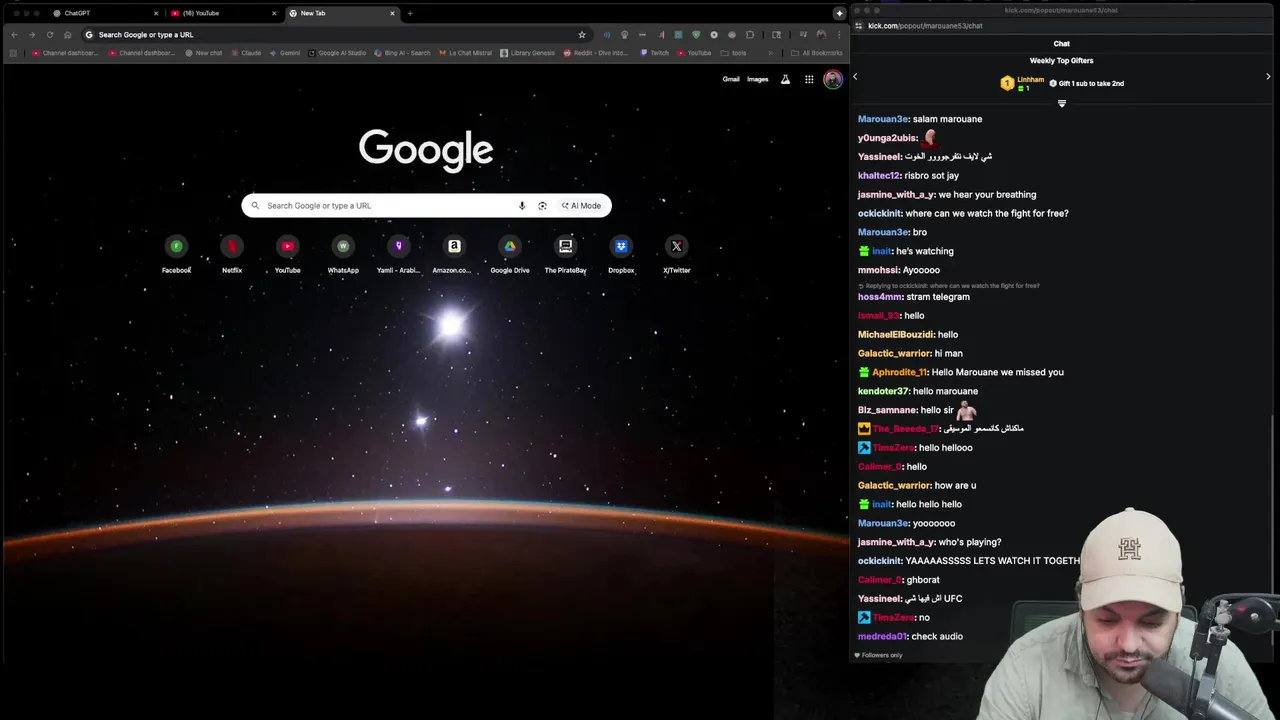
Task: Click the browser forward arrow
Action: pyautogui.click(x=32, y=35)
